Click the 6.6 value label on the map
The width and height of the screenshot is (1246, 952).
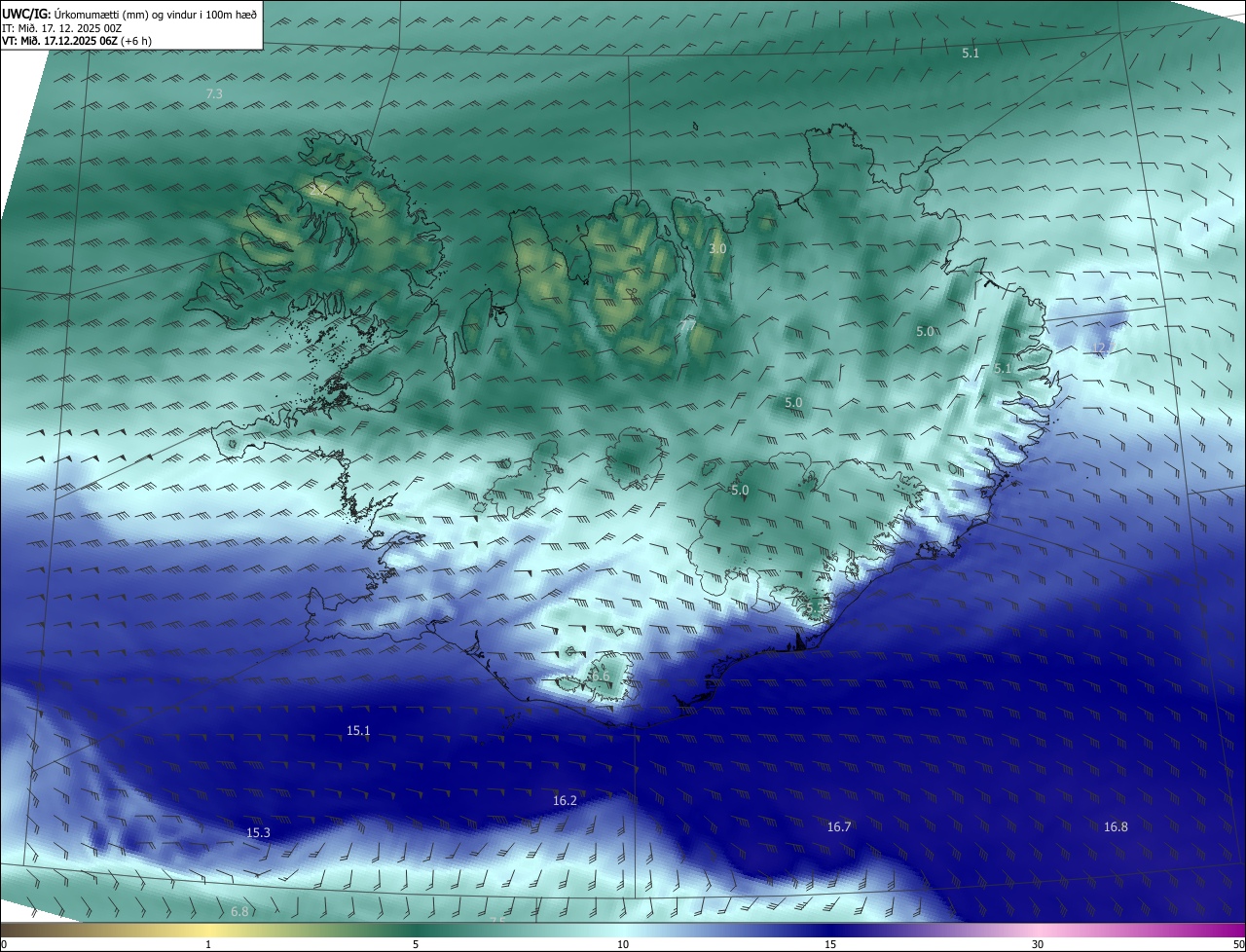pyautogui.click(x=600, y=677)
